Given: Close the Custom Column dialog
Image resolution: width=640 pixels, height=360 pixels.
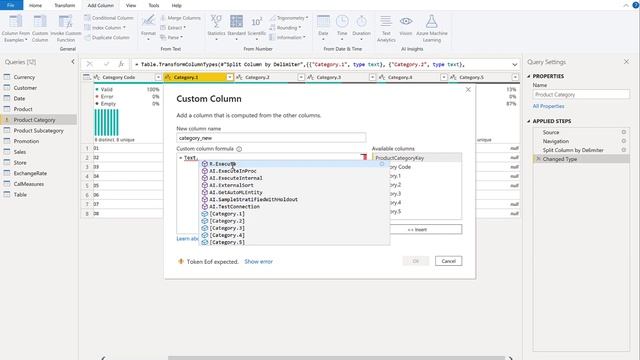Looking at the screenshot, I should tap(468, 89).
